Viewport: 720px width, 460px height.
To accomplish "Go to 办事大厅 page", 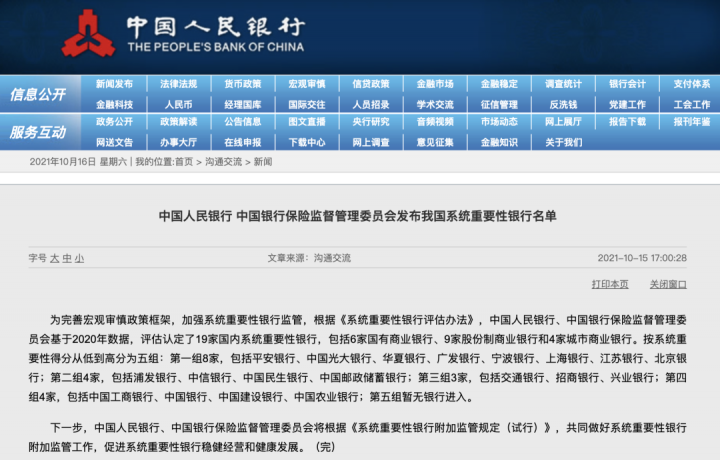I will 179,142.
